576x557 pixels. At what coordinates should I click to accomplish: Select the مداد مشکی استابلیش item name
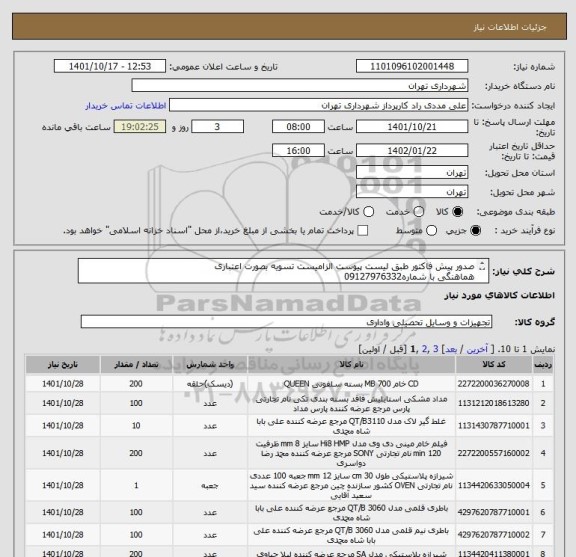(x=351, y=403)
